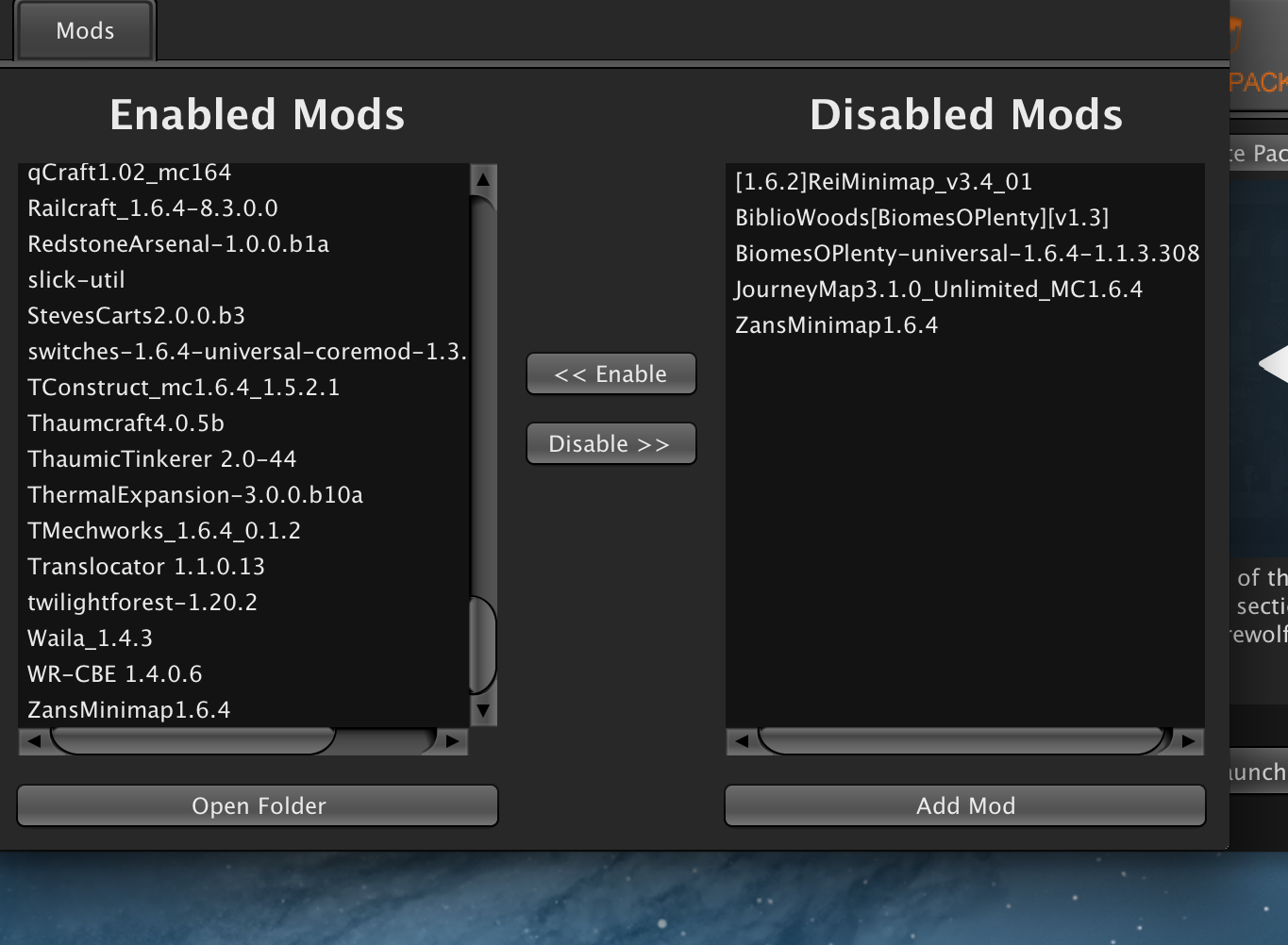
Task: Select twilightforest-1.20.2 in enabled list
Action: (142, 603)
